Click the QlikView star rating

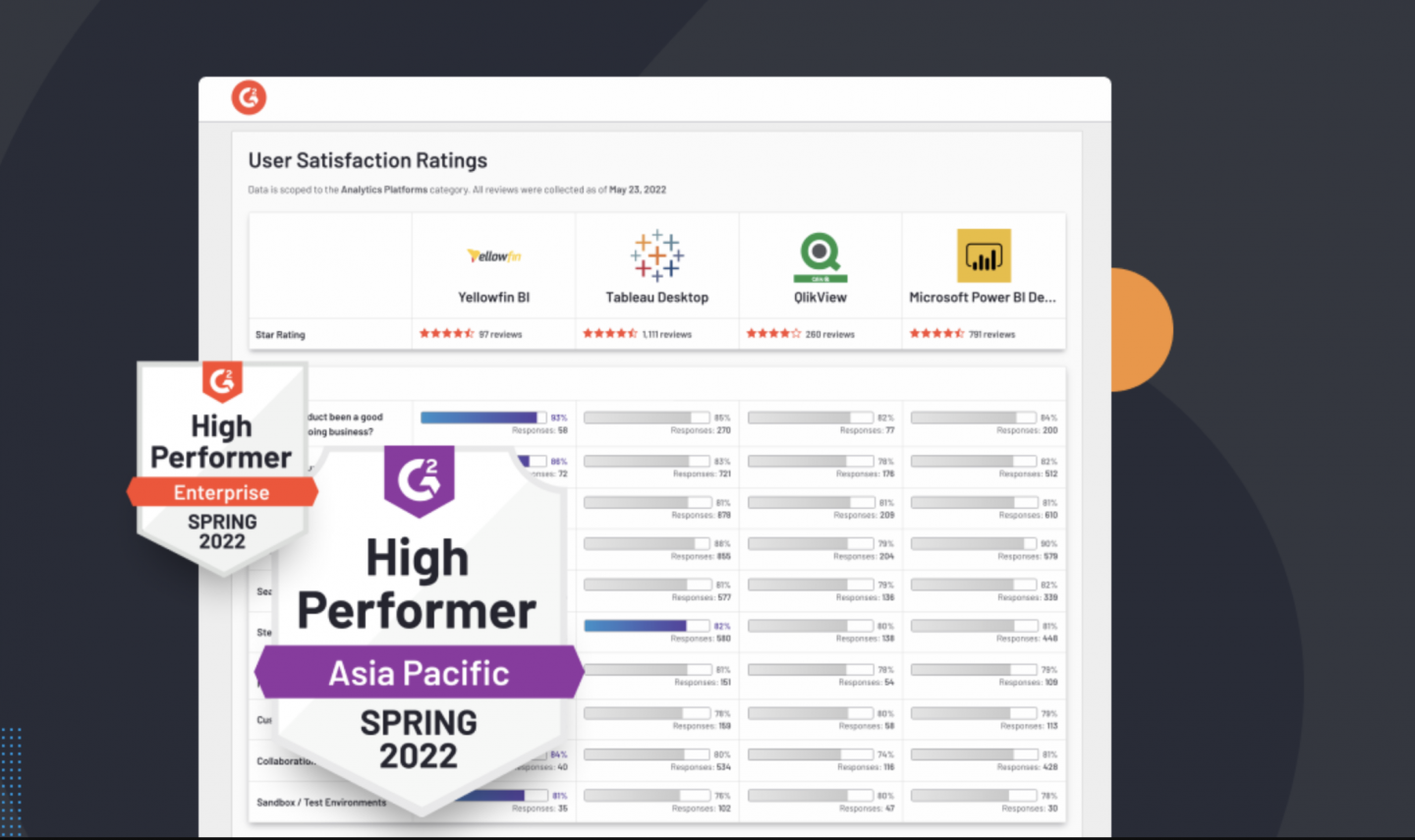(773, 334)
